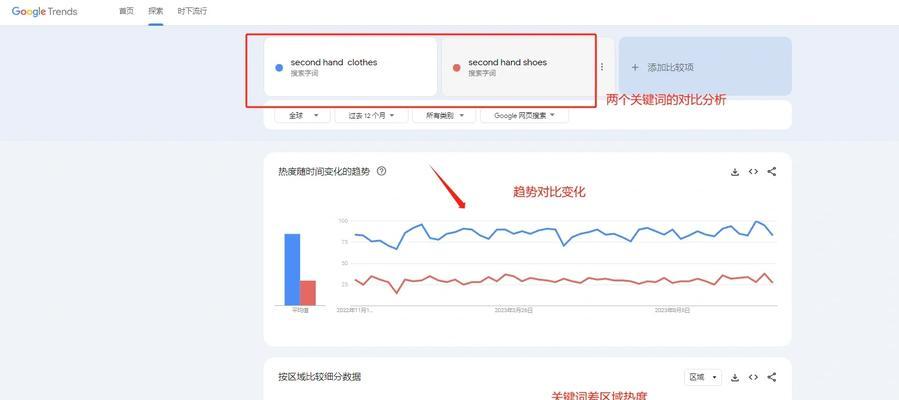Click 添加比较项 to add a comparison
Viewport: 899px width, 400px height.
[x=705, y=66]
